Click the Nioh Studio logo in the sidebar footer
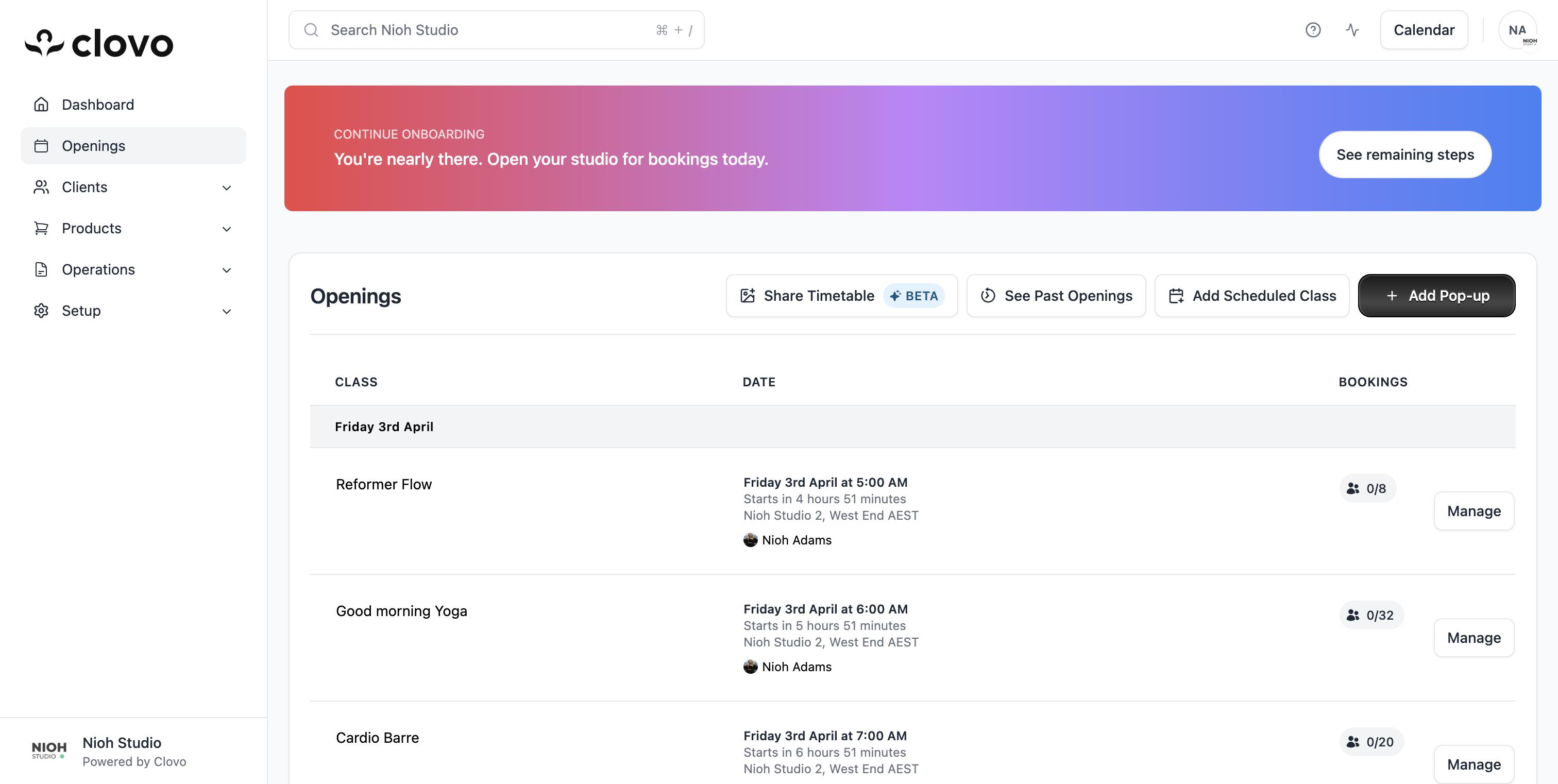This screenshot has width=1558, height=784. 49,750
